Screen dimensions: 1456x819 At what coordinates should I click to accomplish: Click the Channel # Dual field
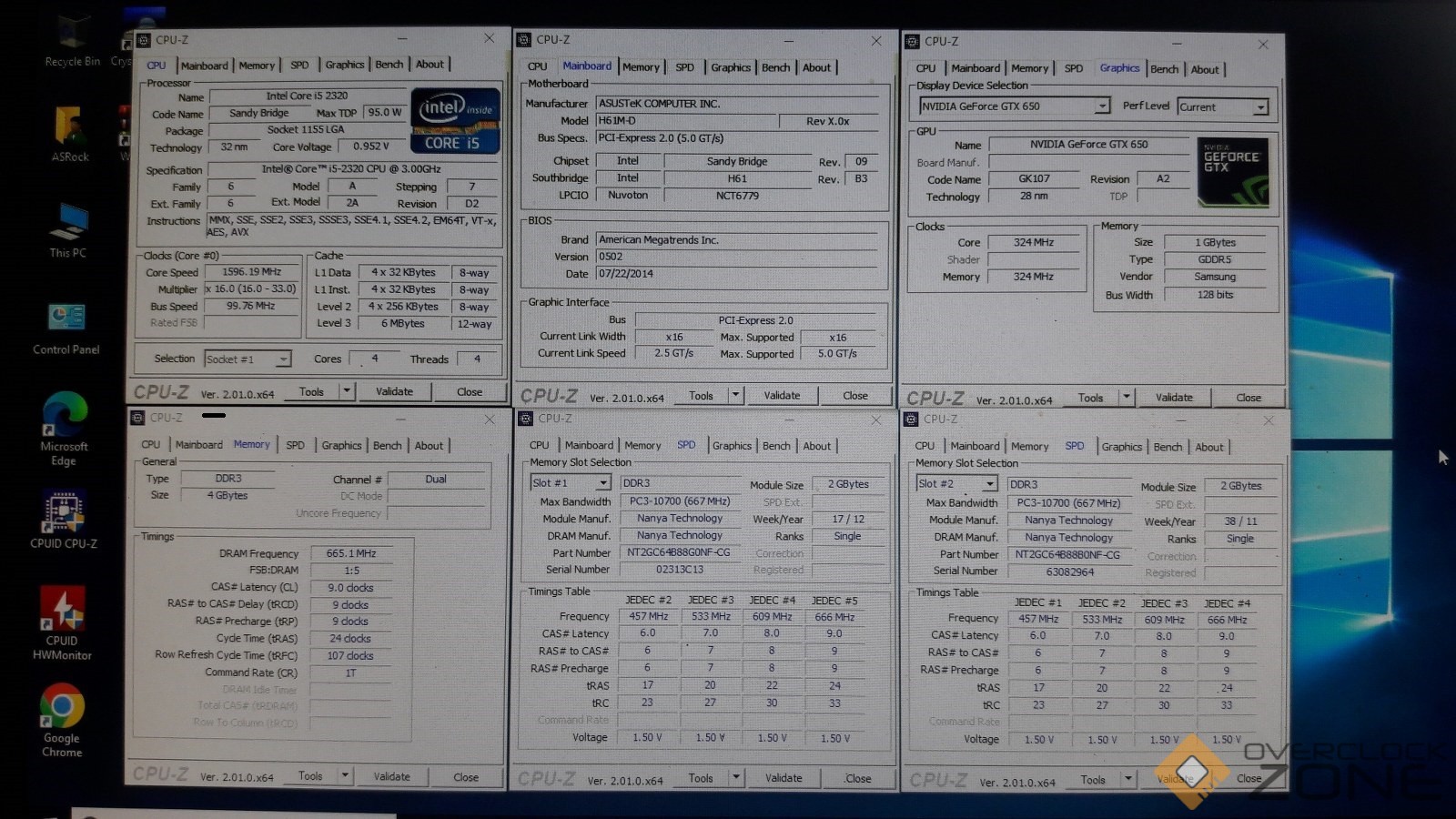coord(436,480)
